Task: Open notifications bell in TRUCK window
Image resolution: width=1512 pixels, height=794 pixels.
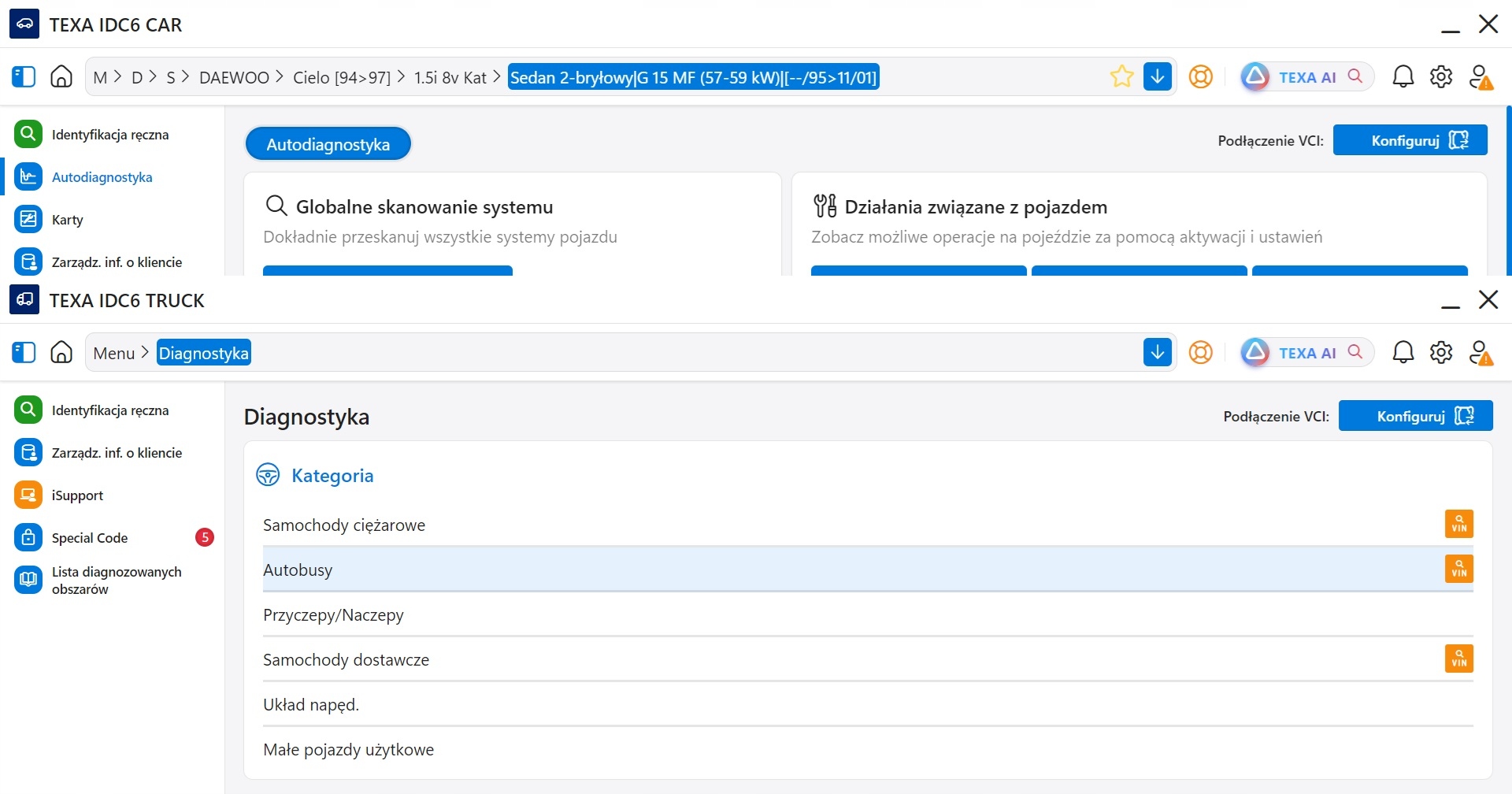Action: pos(1403,352)
